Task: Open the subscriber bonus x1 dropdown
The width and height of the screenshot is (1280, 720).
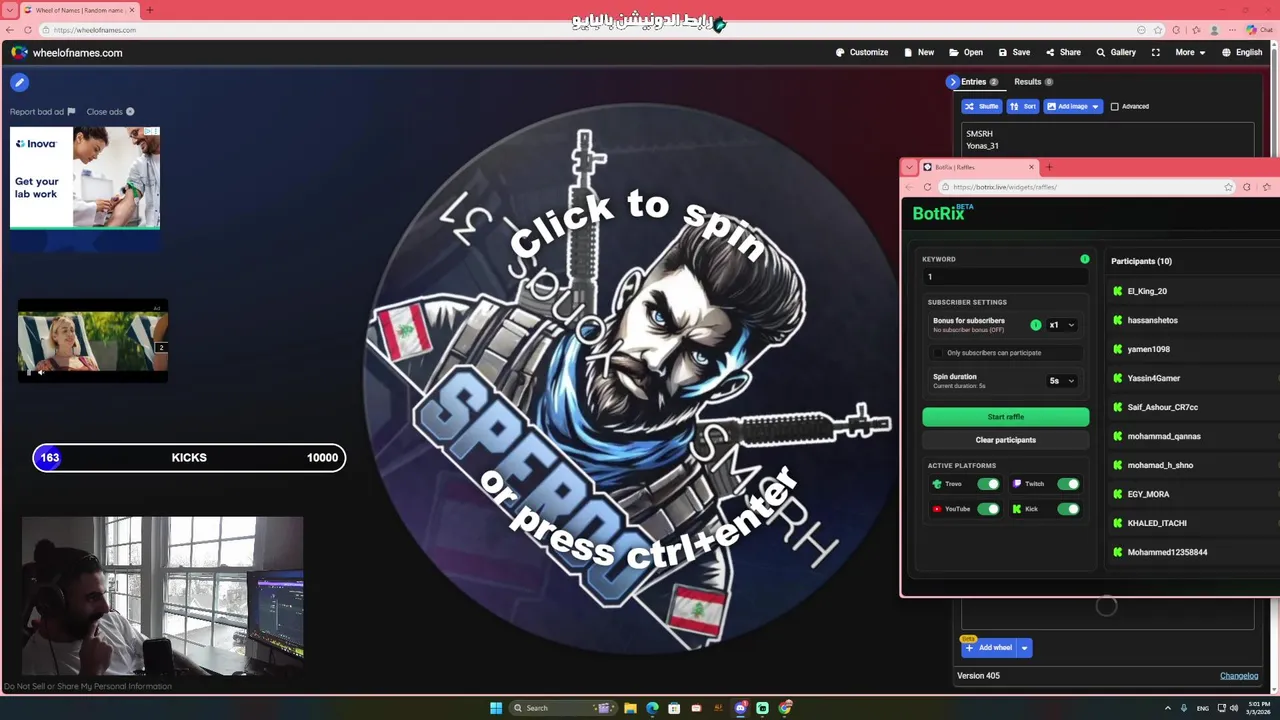Action: click(x=1062, y=325)
